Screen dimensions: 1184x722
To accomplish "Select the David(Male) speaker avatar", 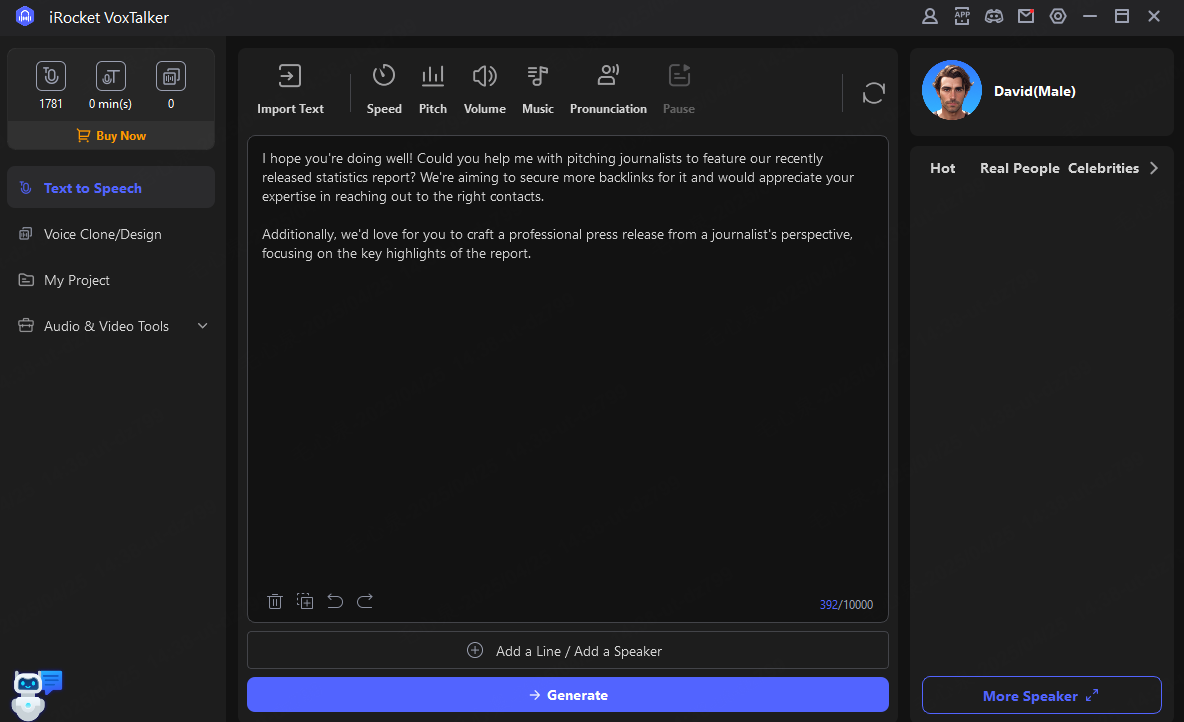I will tap(951, 90).
